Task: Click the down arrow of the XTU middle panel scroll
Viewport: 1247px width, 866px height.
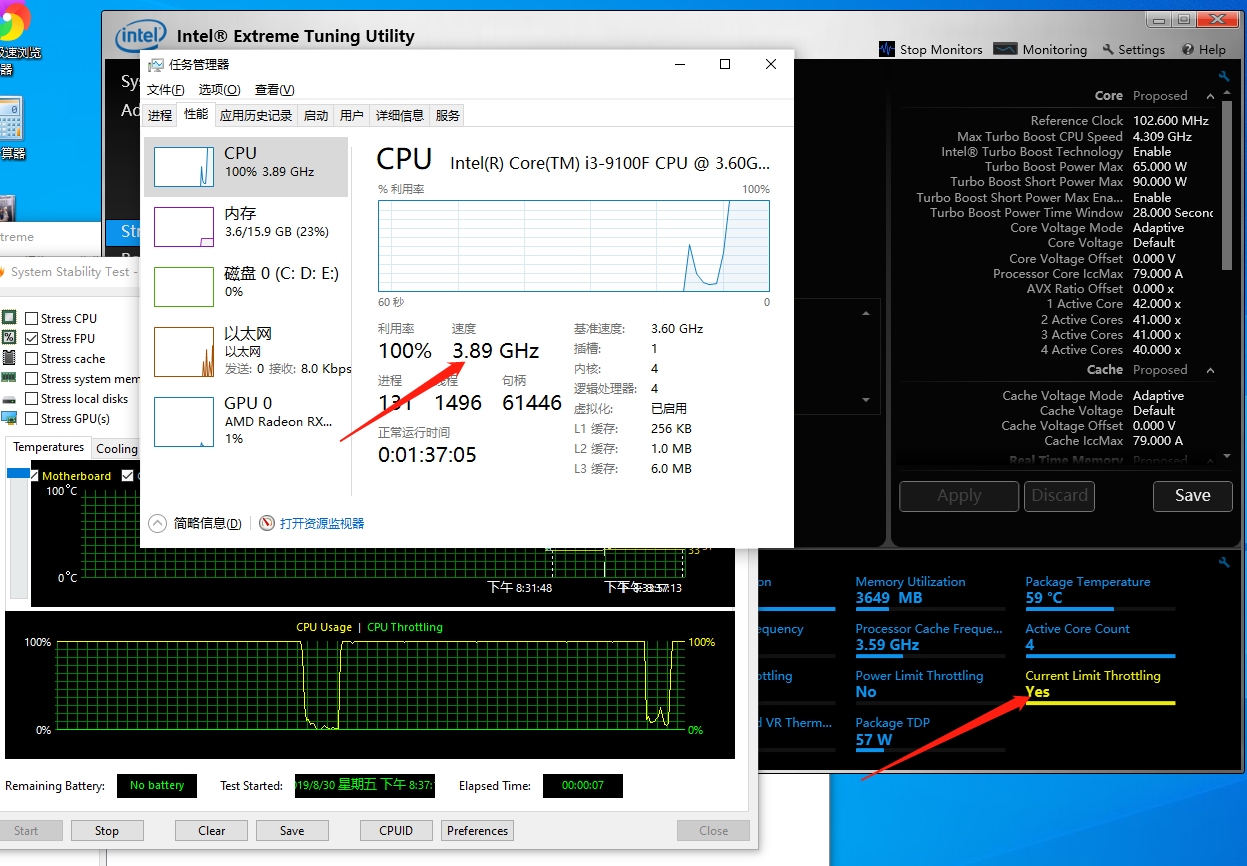Action: (866, 400)
